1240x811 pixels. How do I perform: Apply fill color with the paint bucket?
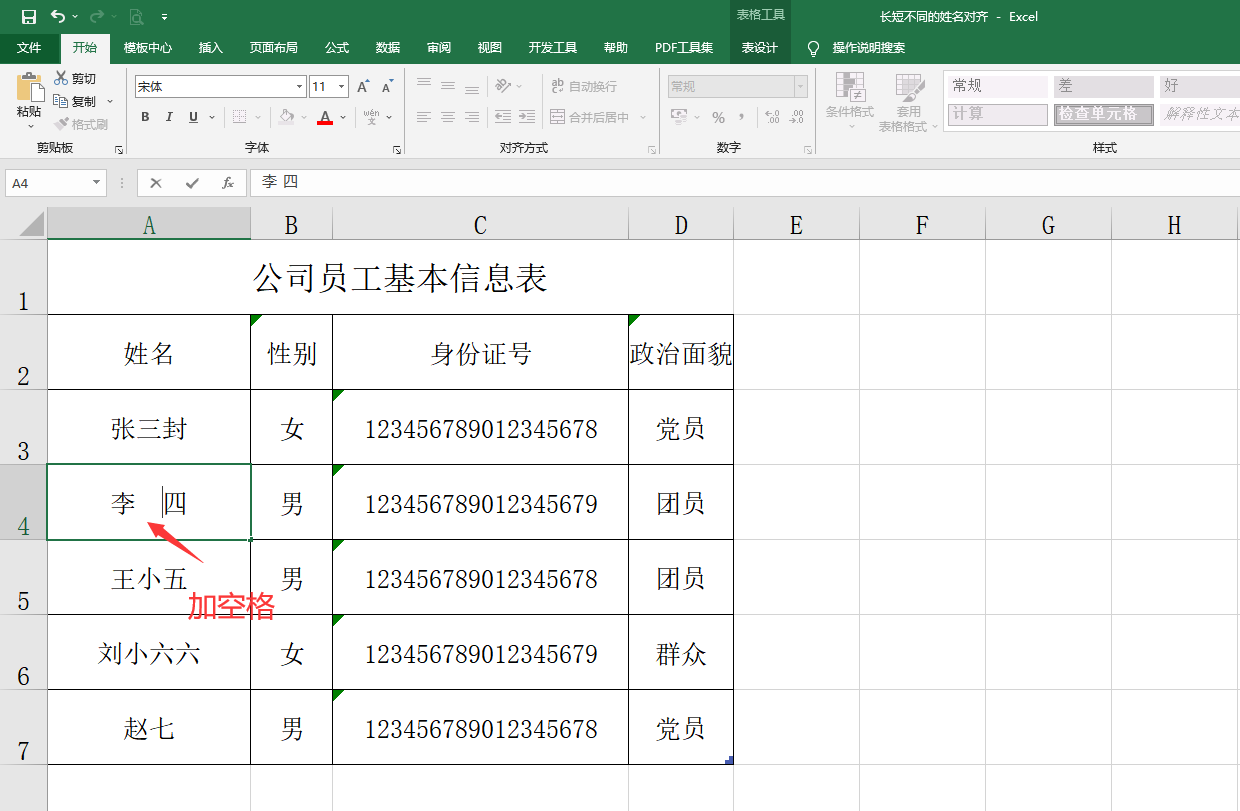287,117
